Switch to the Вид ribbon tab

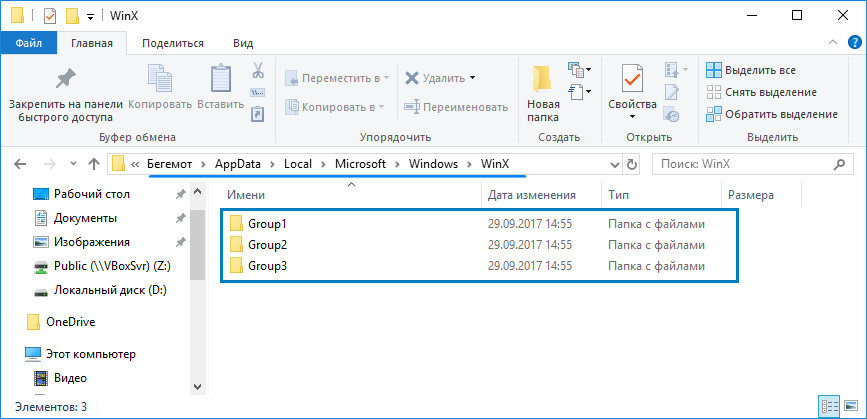coord(243,43)
